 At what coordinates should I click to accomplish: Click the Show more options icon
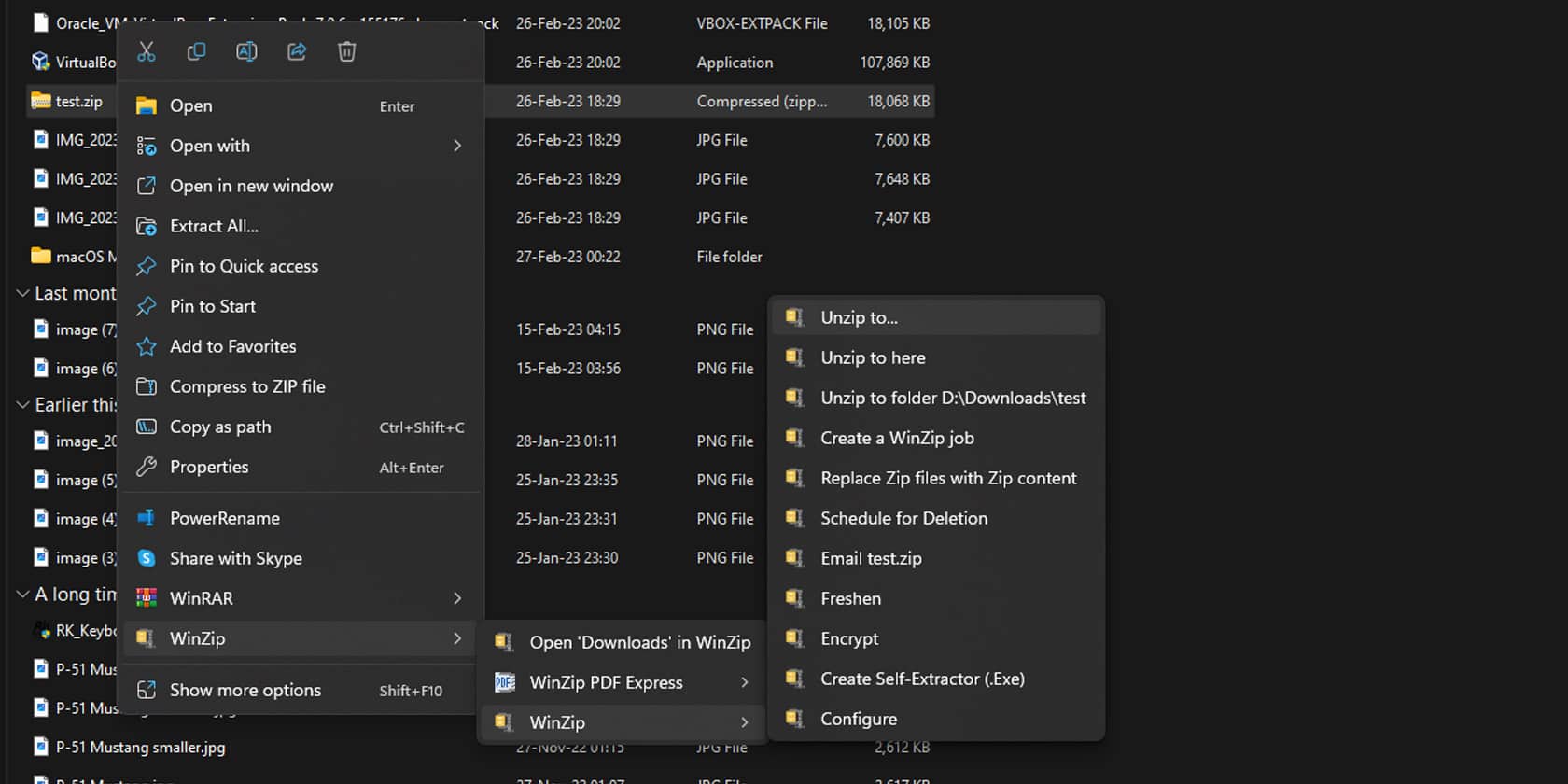pyautogui.click(x=147, y=690)
